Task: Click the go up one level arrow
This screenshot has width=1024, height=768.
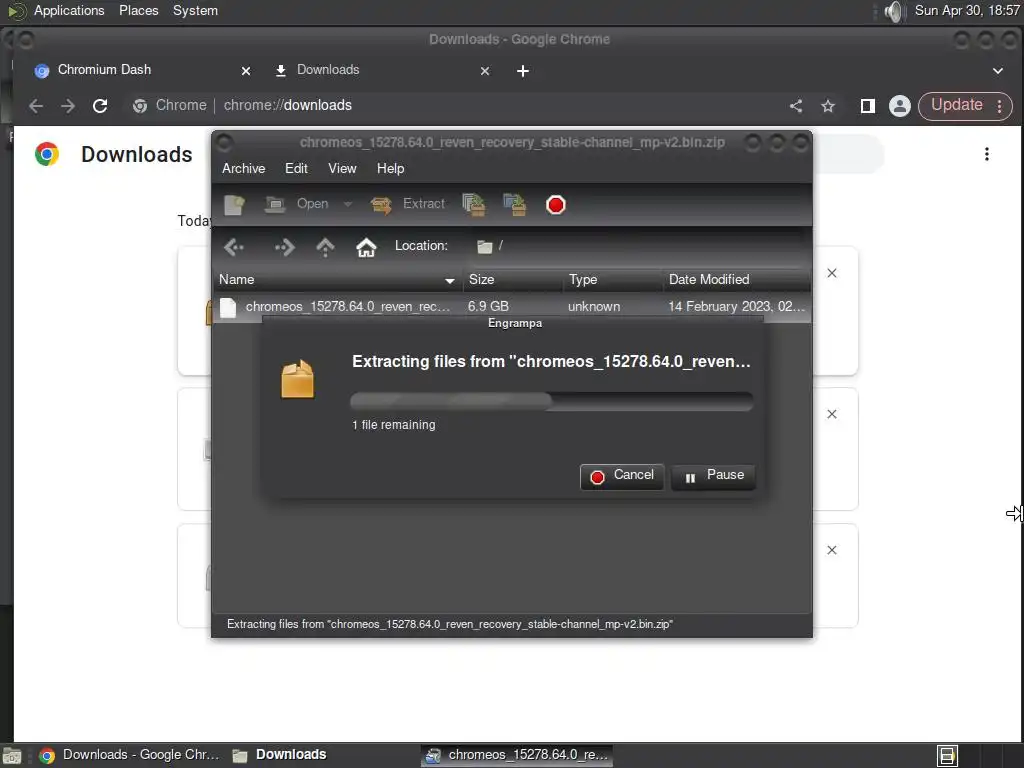Action: (x=325, y=247)
